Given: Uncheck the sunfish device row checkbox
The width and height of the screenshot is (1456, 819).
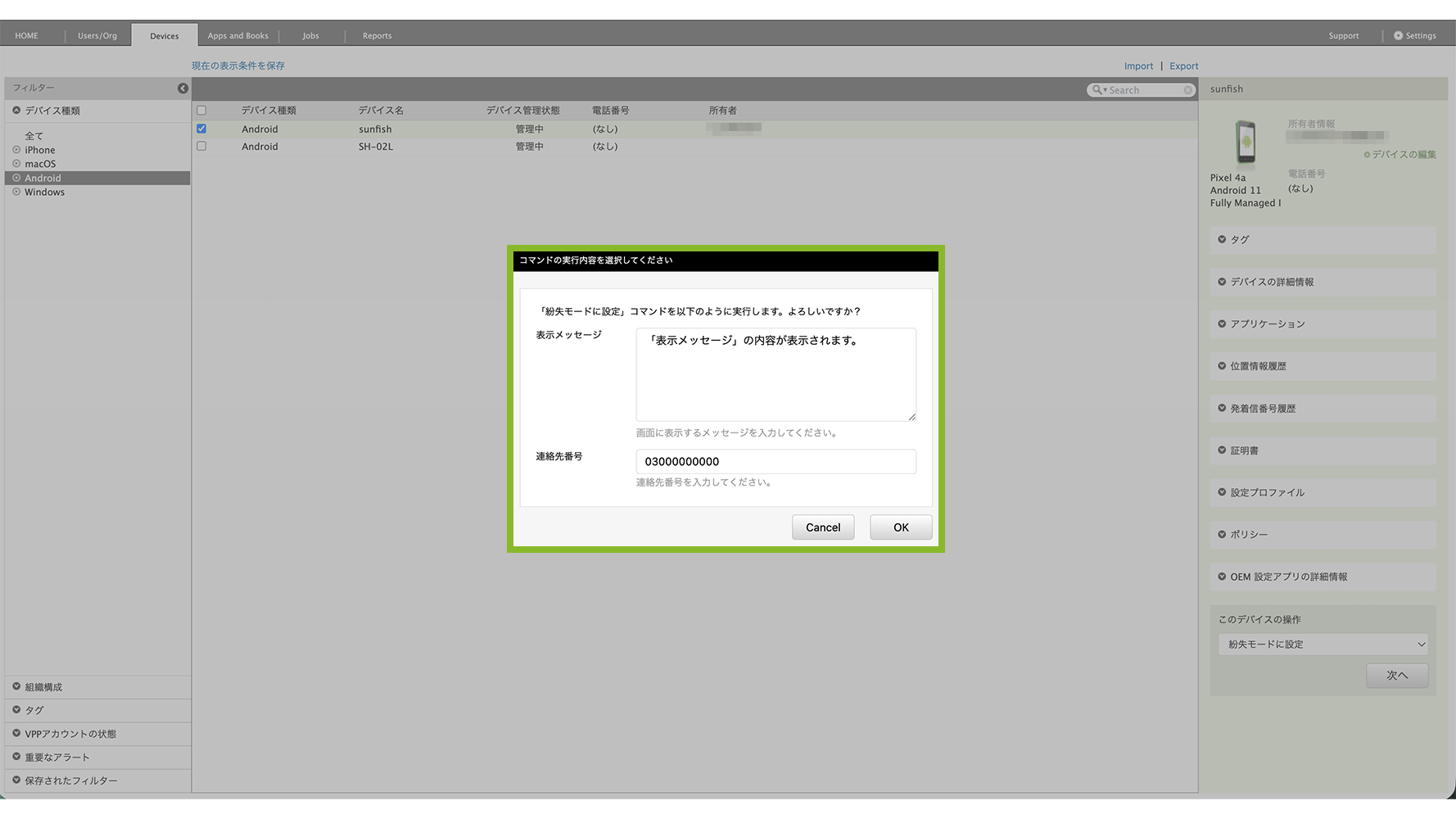Looking at the screenshot, I should (x=201, y=129).
